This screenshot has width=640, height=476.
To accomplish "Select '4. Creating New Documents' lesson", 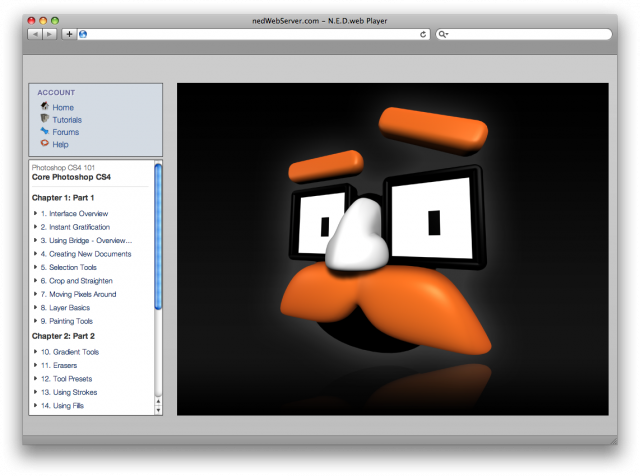I will click(x=86, y=254).
